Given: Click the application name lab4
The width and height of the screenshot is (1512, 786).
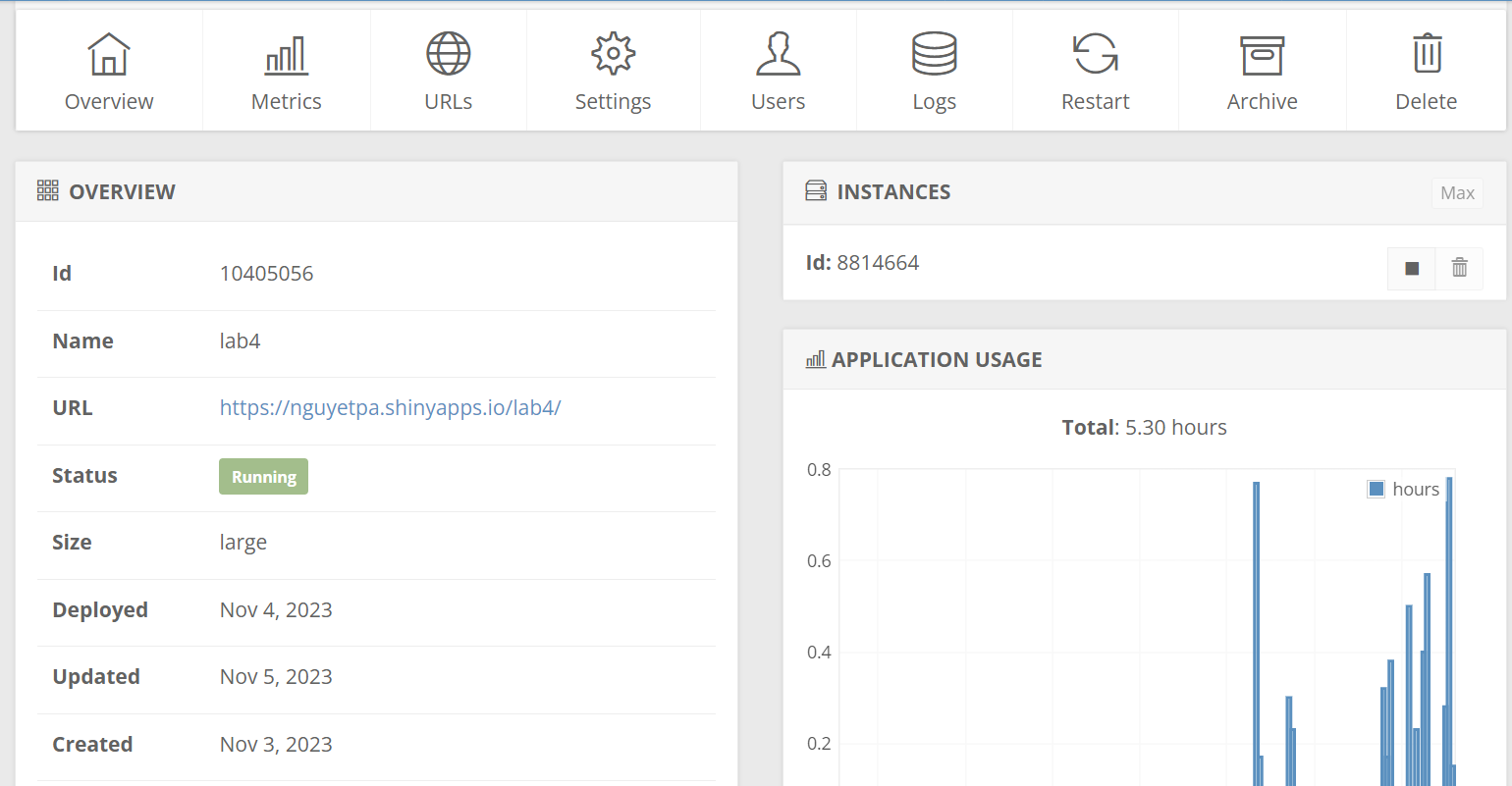Looking at the screenshot, I should coord(241,341).
